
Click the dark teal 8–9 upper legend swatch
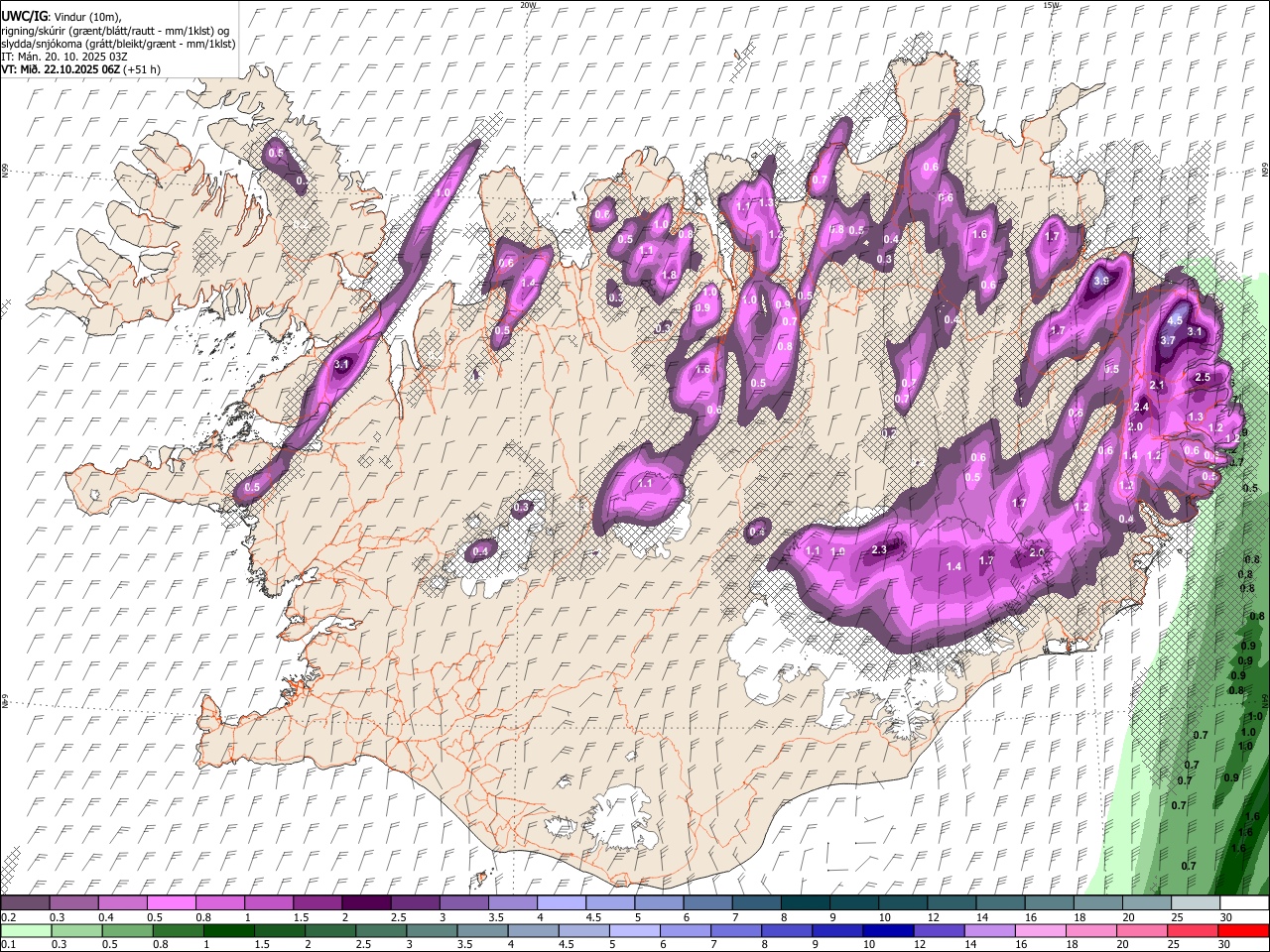coord(806,902)
